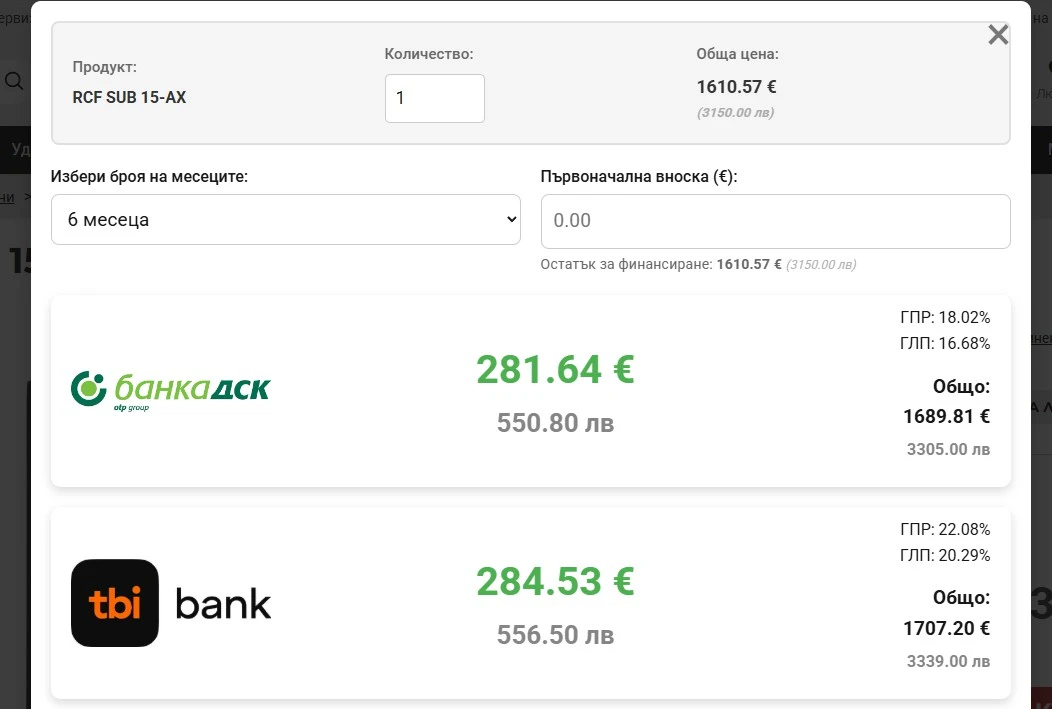Click the tbi bank logo
The width and height of the screenshot is (1052, 709).
point(169,603)
